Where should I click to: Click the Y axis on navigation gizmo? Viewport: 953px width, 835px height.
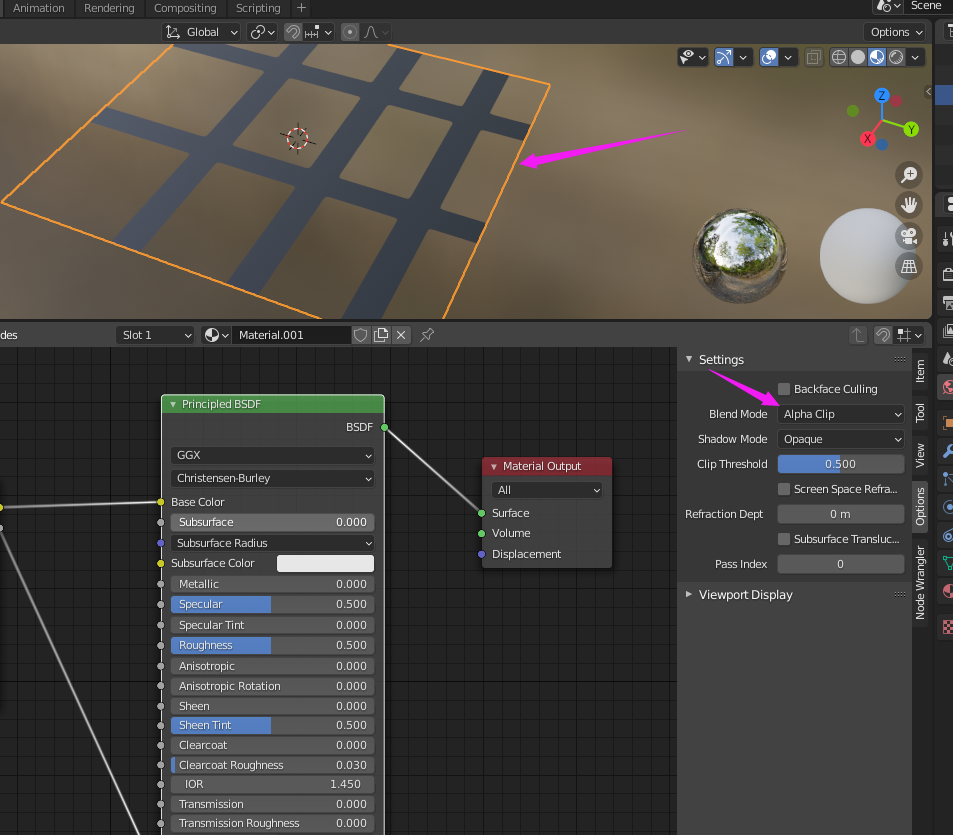(x=910, y=129)
